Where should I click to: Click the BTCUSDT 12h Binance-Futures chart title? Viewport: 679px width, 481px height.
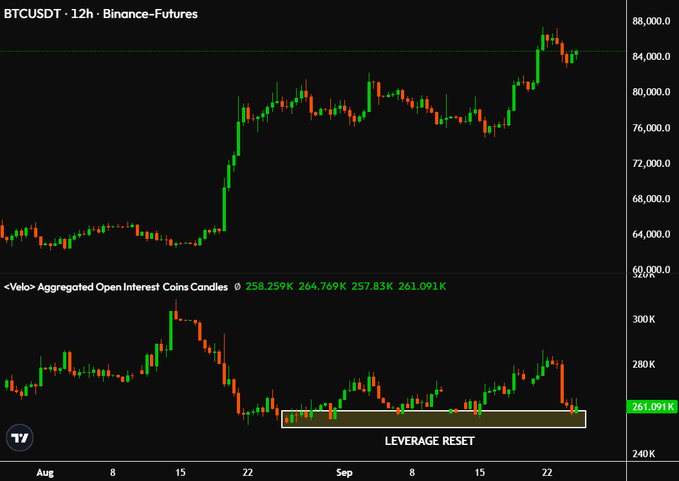(100, 14)
